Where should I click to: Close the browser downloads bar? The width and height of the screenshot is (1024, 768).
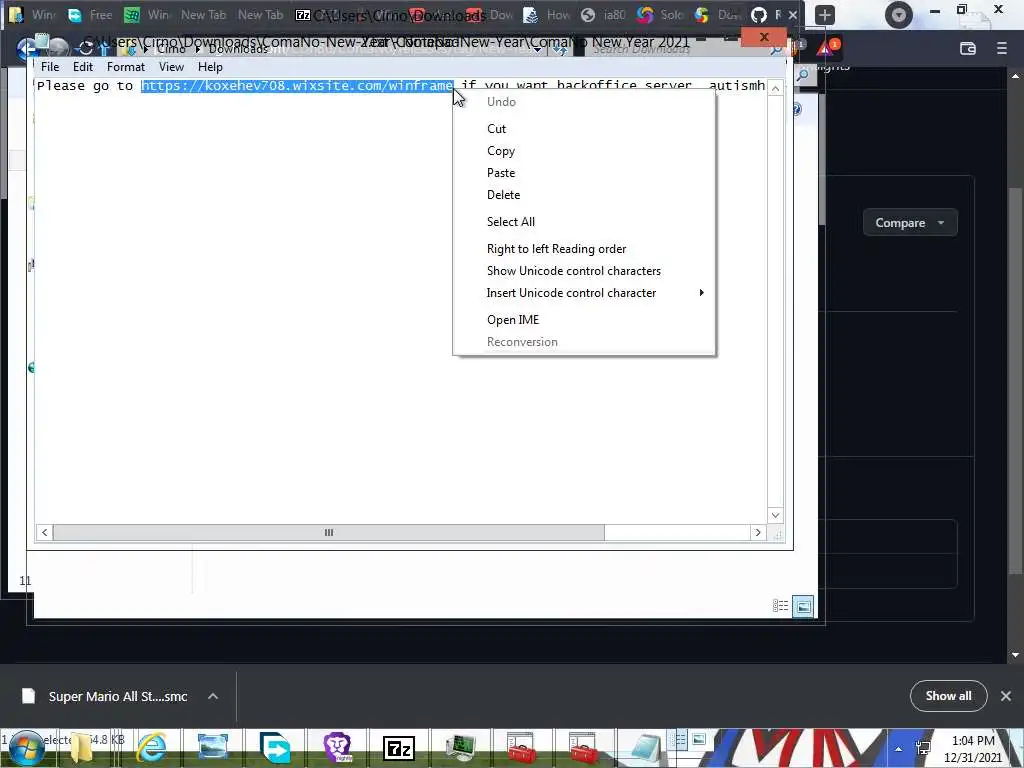coord(1006,696)
